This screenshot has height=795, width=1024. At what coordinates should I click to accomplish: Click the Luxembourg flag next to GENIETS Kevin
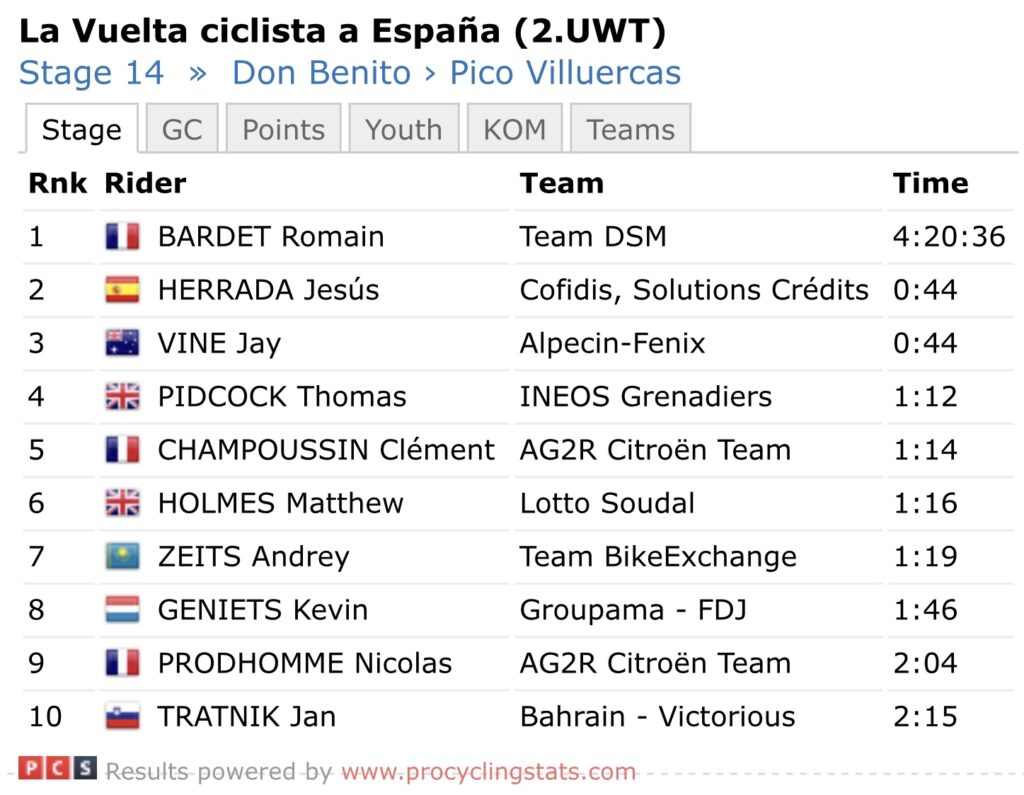pos(122,610)
